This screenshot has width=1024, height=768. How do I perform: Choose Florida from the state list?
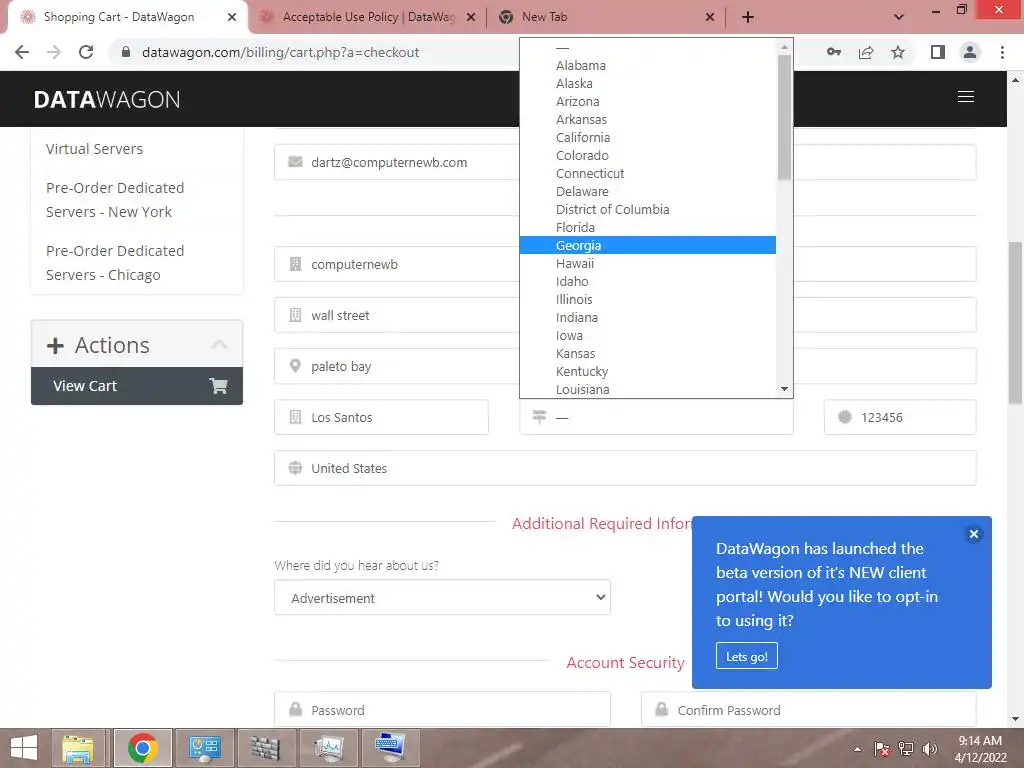647,227
